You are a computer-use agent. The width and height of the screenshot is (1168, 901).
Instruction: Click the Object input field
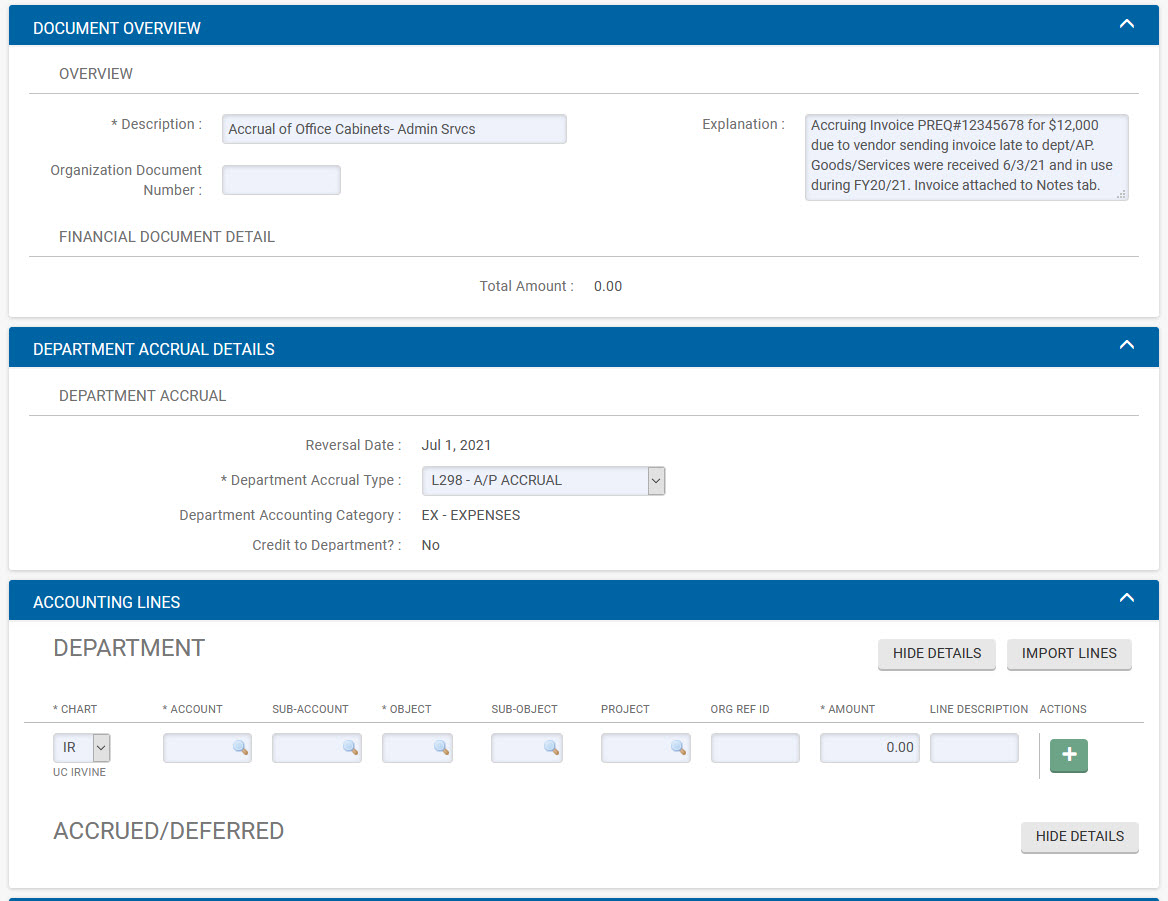417,748
